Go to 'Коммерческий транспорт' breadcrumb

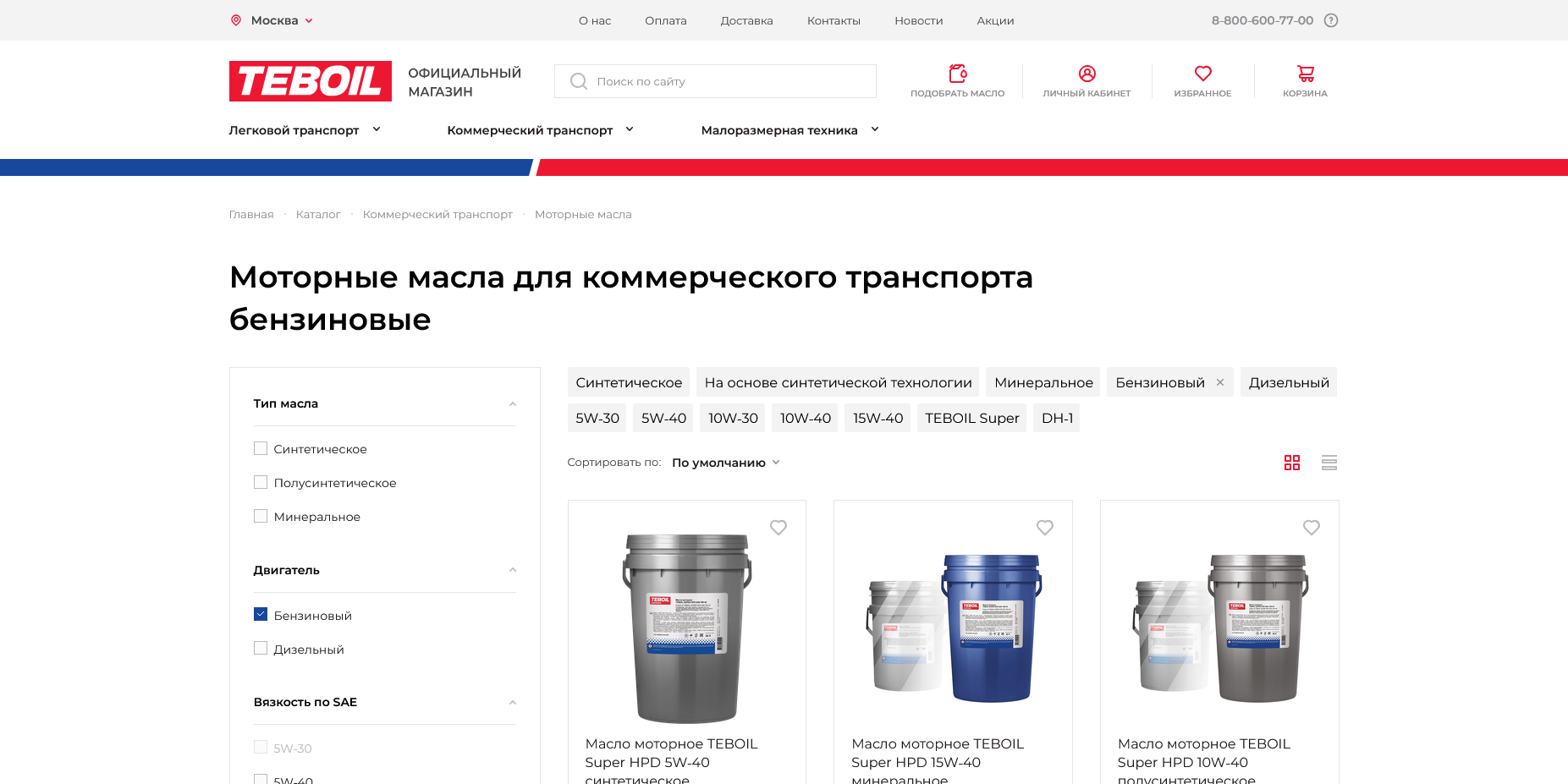tap(437, 215)
